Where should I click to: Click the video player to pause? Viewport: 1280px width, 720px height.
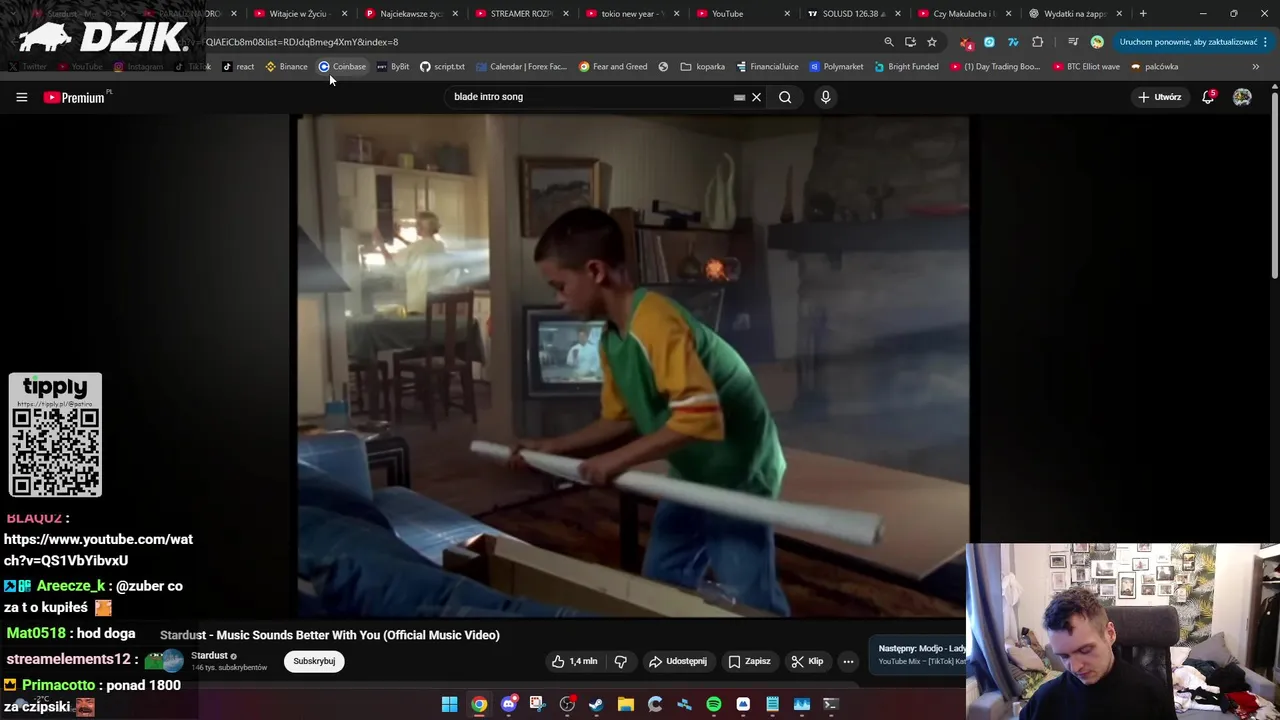click(632, 365)
